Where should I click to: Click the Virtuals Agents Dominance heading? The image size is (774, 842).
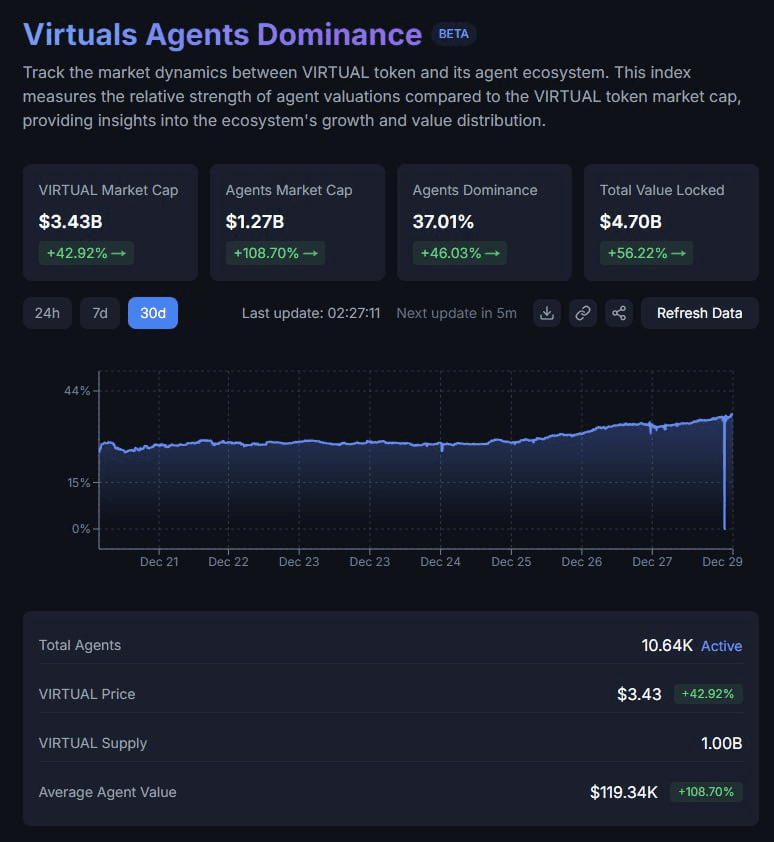(x=222, y=34)
